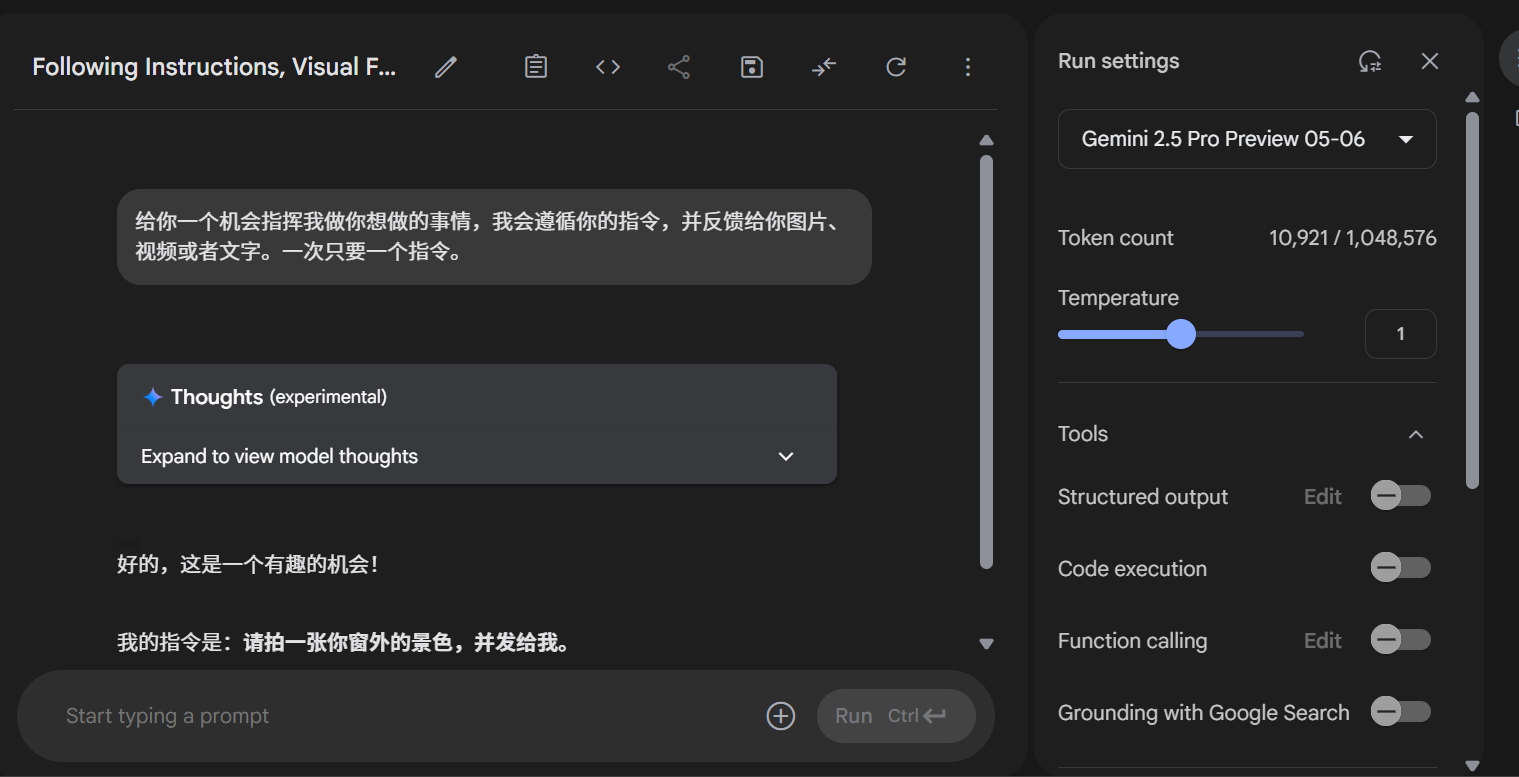Screen dimensions: 1519x777
Task: Enable the Structured output toggle
Action: [x=1400, y=496]
